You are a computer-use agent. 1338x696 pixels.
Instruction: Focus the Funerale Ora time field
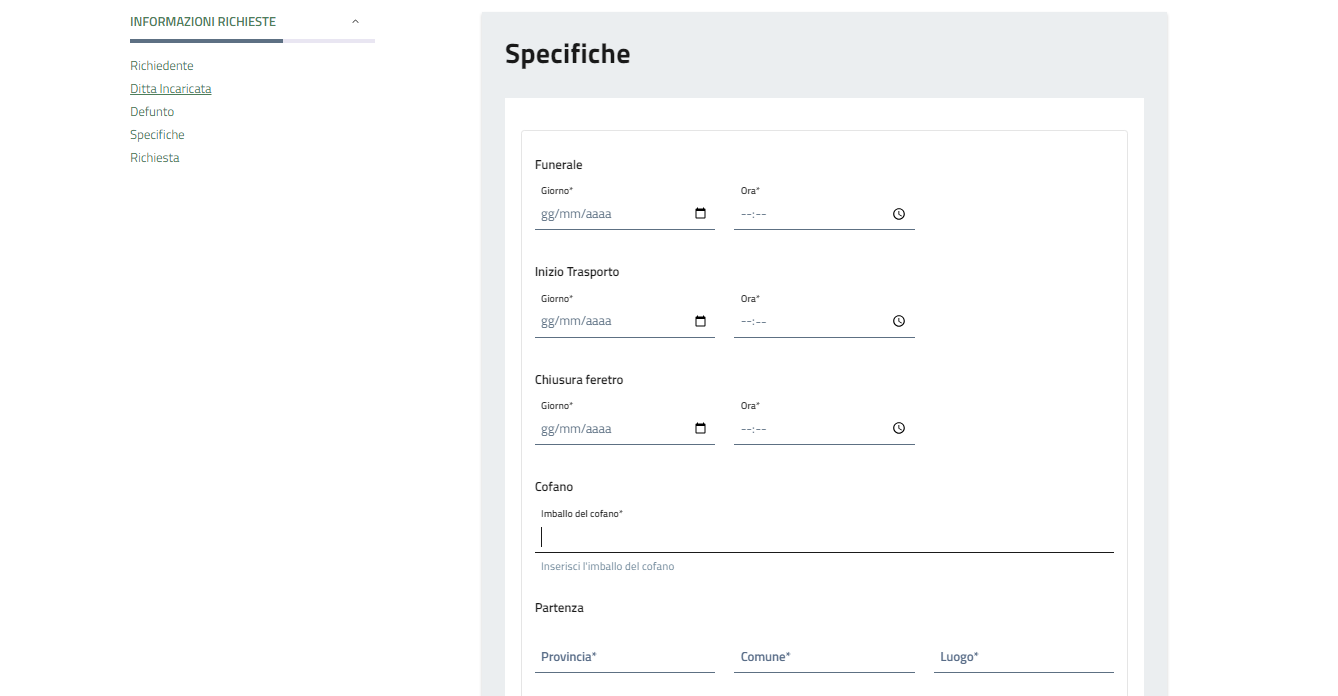(810, 214)
